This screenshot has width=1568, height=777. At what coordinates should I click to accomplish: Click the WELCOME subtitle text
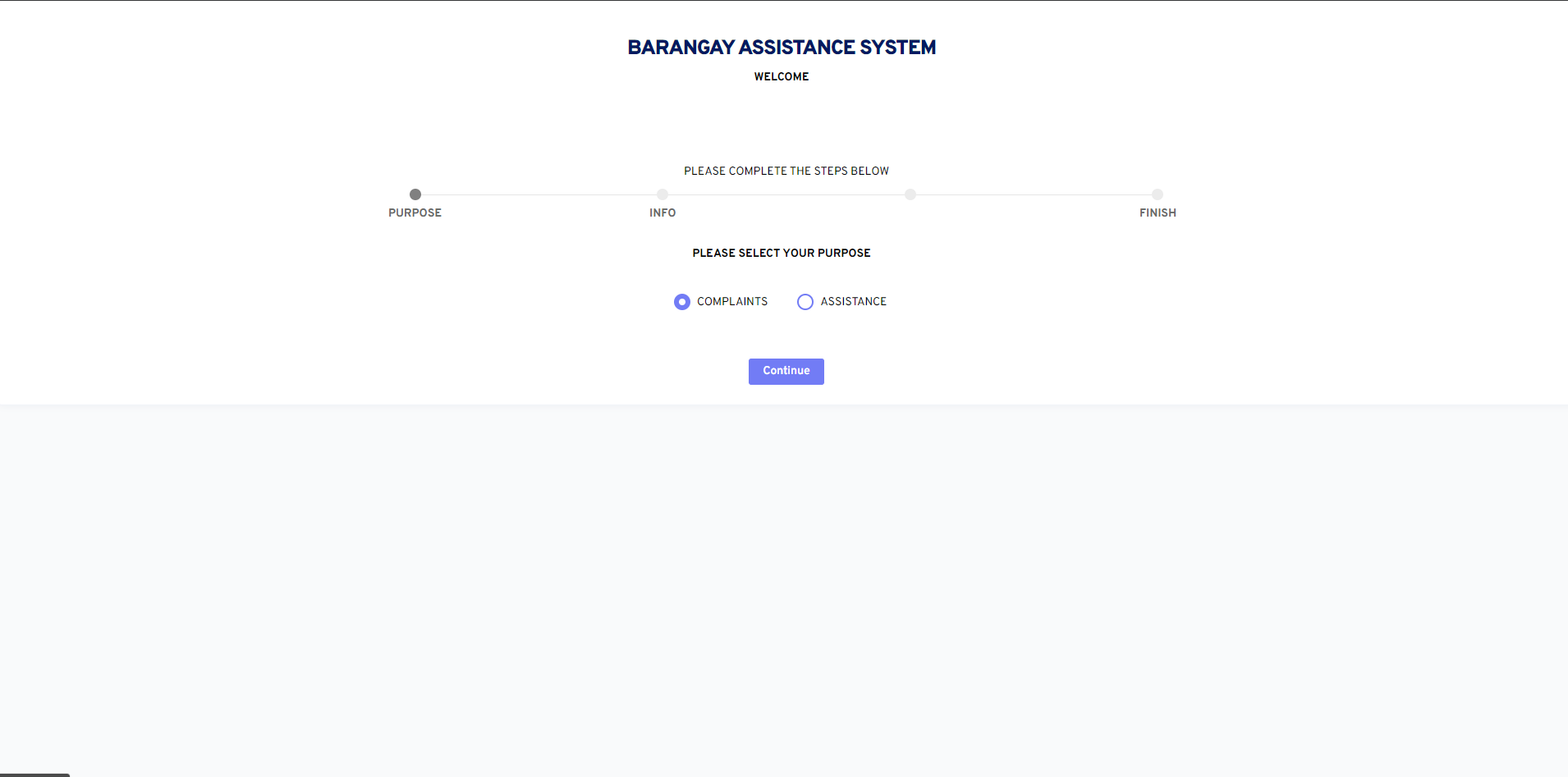pyautogui.click(x=782, y=76)
